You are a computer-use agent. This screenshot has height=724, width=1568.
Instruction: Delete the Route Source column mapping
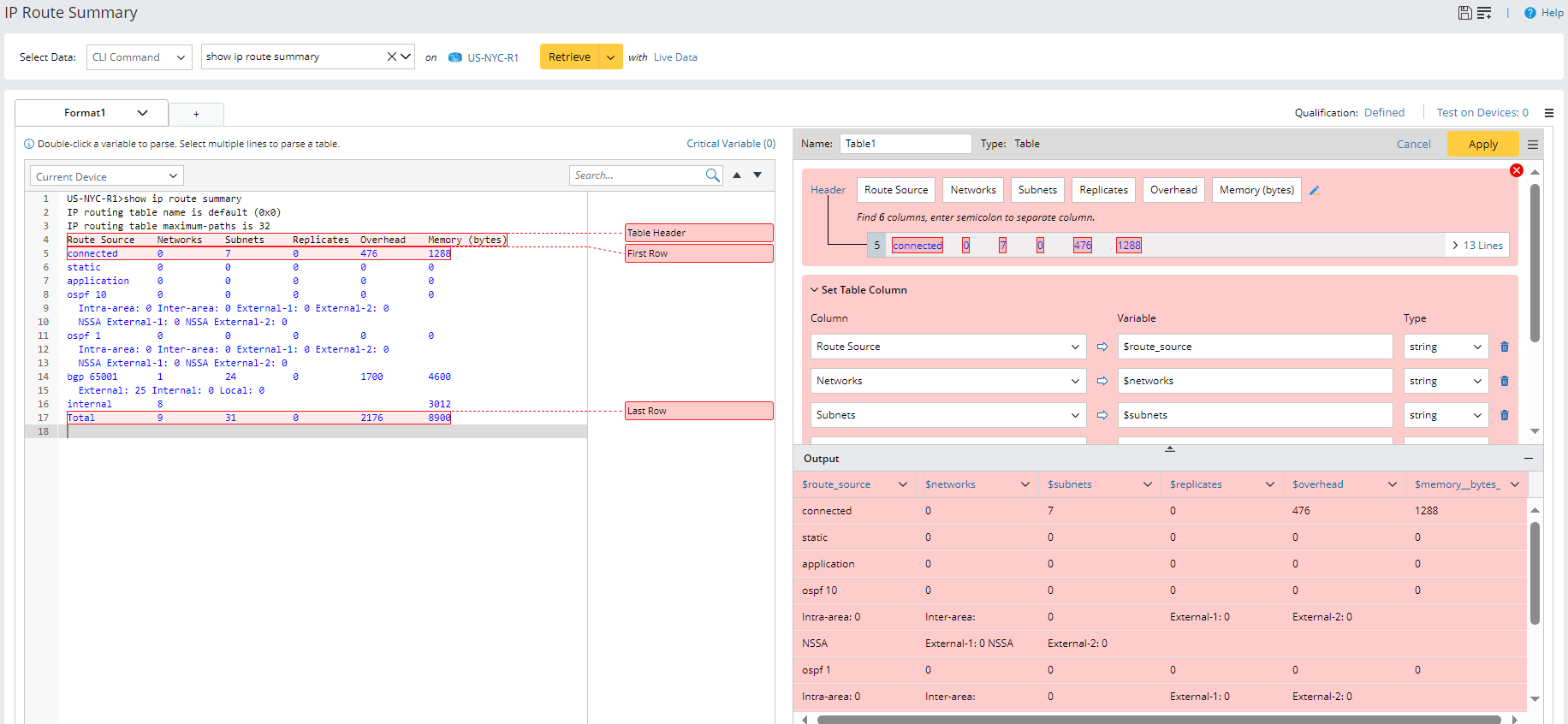point(1505,347)
